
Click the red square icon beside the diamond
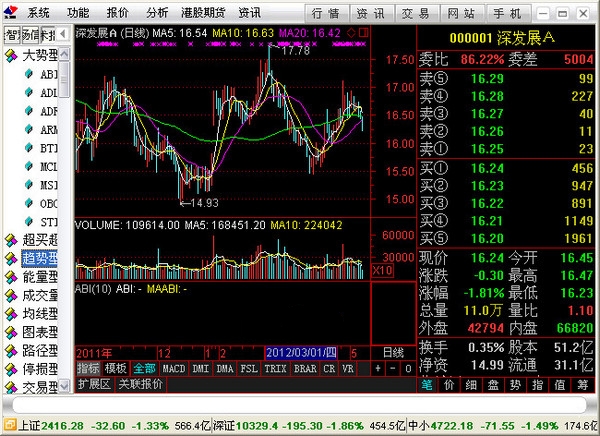coord(364,33)
